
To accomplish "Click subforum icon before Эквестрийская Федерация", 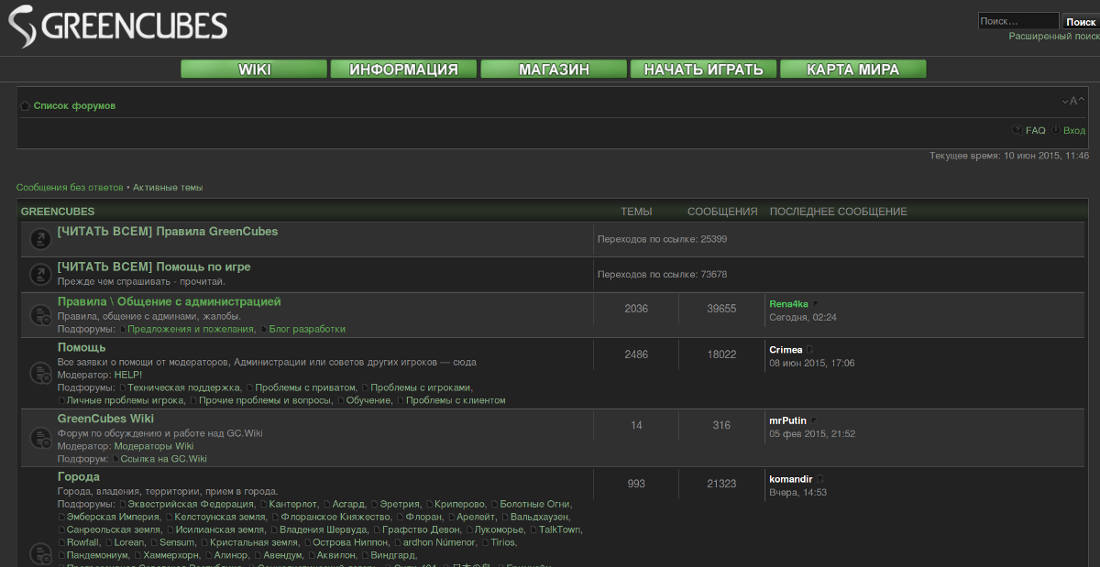I will pyautogui.click(x=123, y=505).
